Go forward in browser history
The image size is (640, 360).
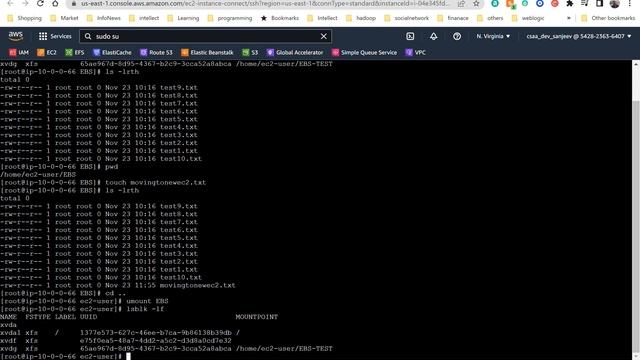25,4
